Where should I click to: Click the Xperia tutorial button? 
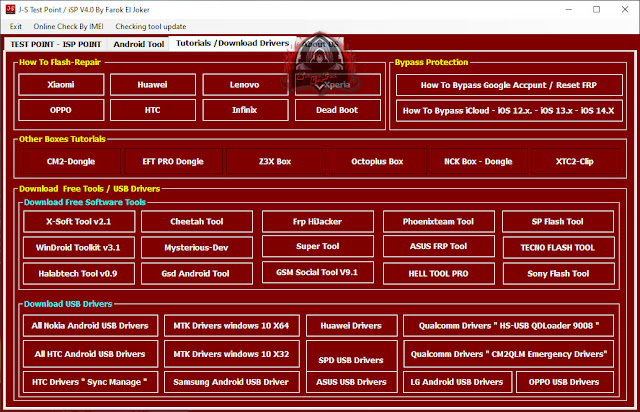coord(338,85)
